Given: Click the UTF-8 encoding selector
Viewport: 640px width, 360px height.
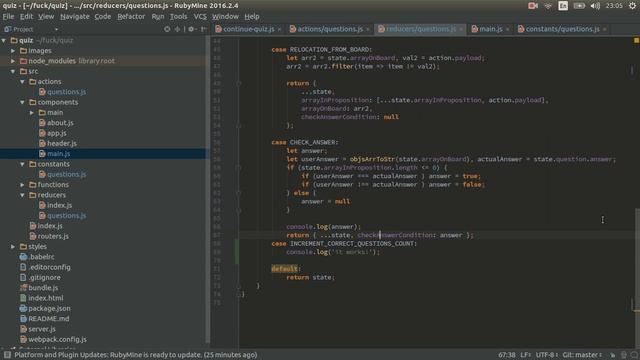Looking at the screenshot, I should click(547, 355).
